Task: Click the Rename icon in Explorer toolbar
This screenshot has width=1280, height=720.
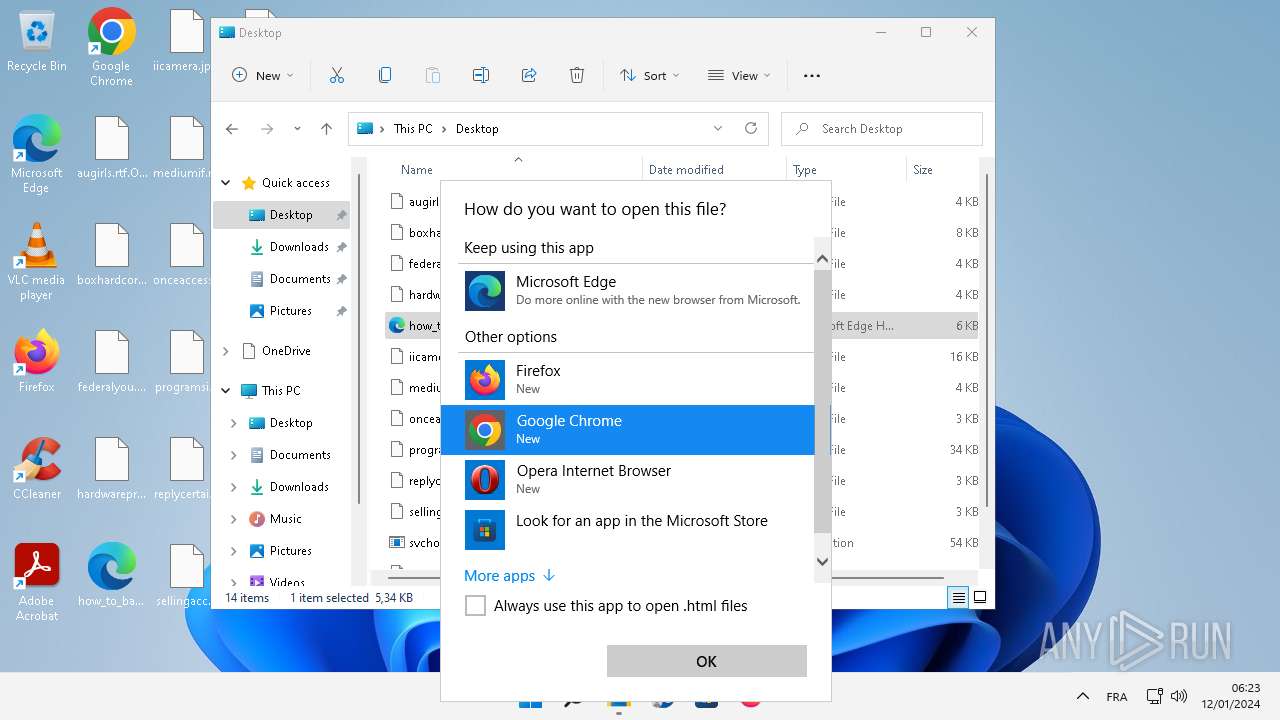Action: (x=481, y=75)
